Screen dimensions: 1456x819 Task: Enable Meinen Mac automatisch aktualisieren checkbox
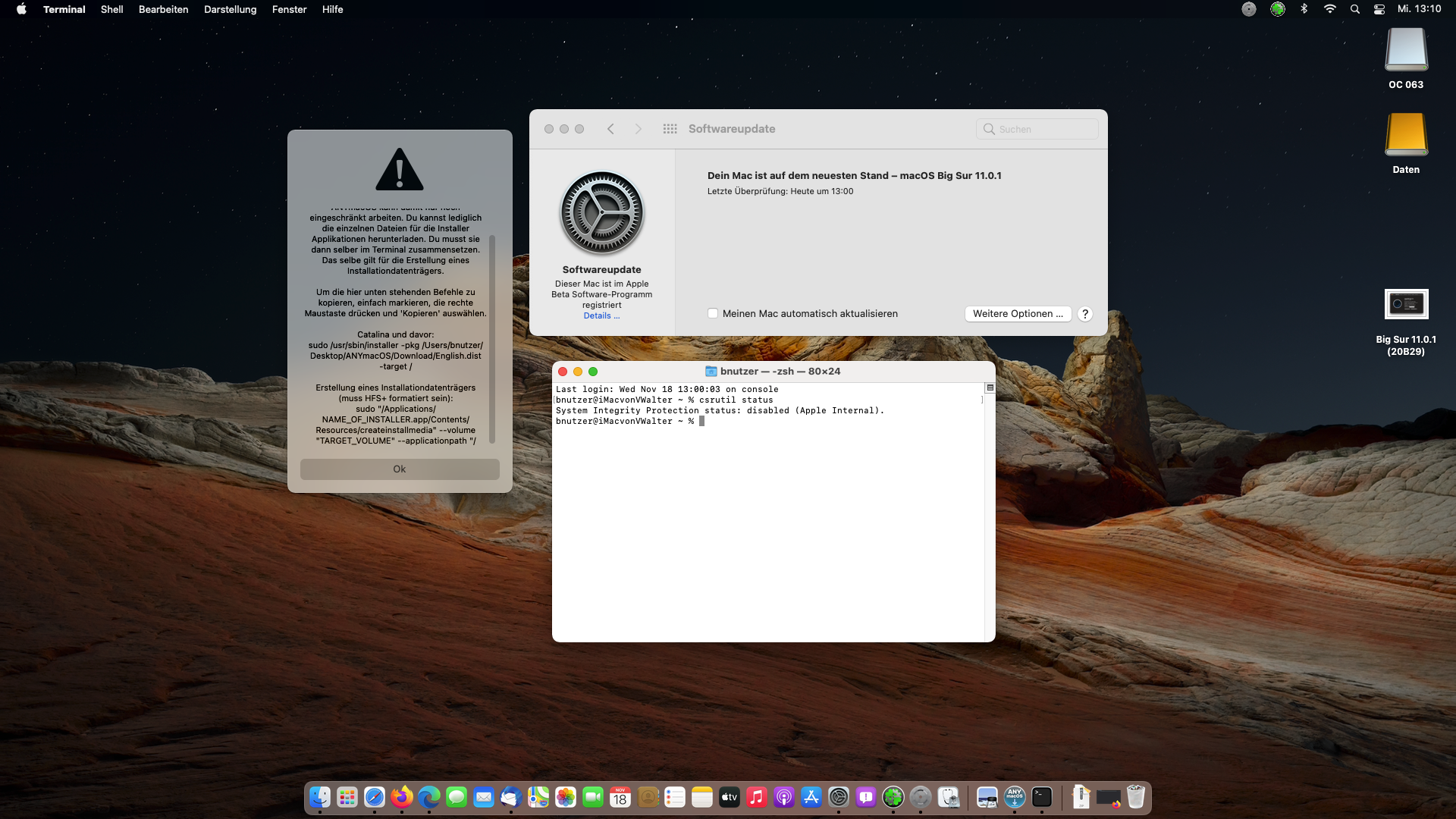pyautogui.click(x=713, y=313)
